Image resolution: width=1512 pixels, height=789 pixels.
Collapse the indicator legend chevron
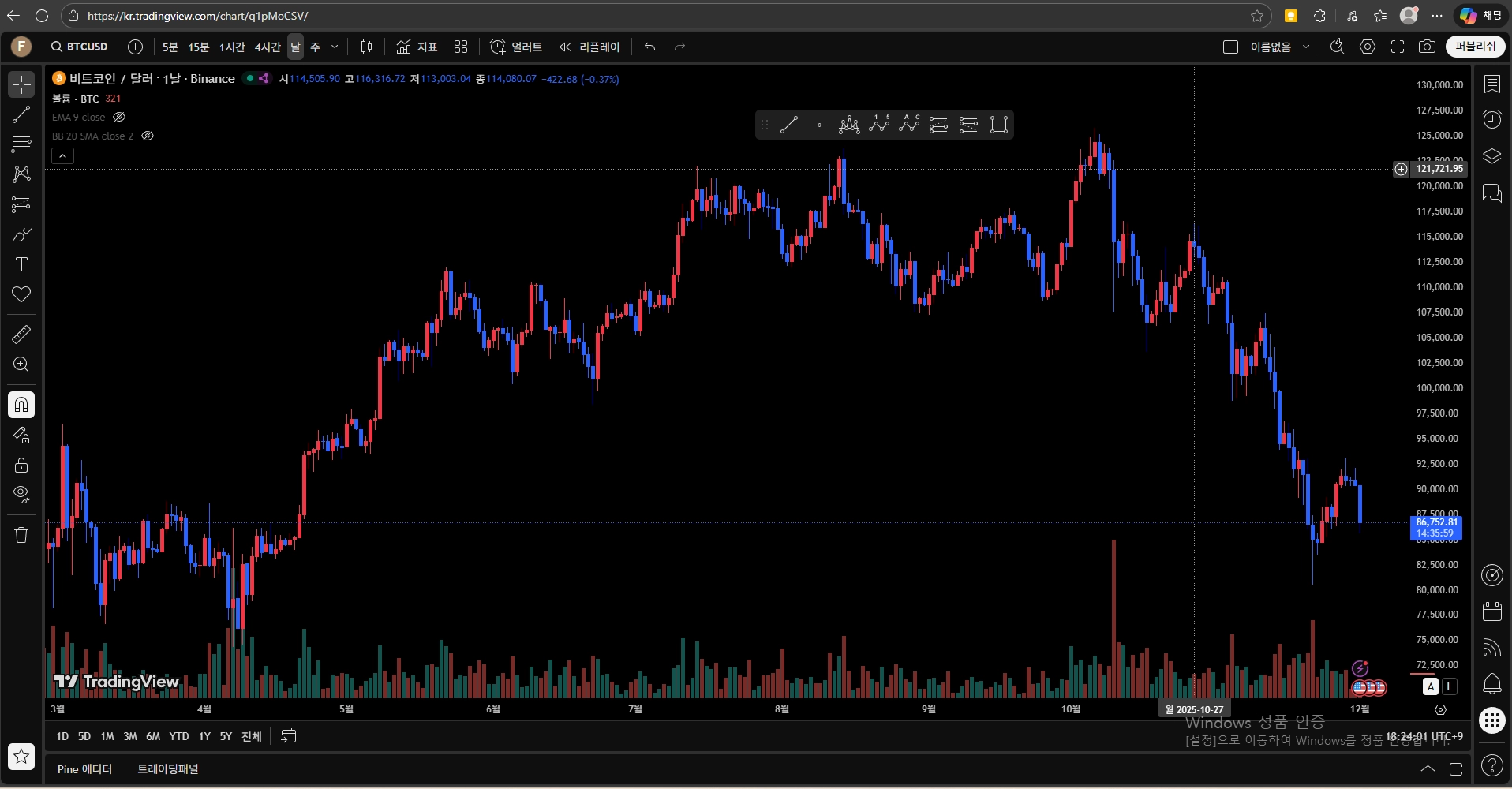(62, 156)
